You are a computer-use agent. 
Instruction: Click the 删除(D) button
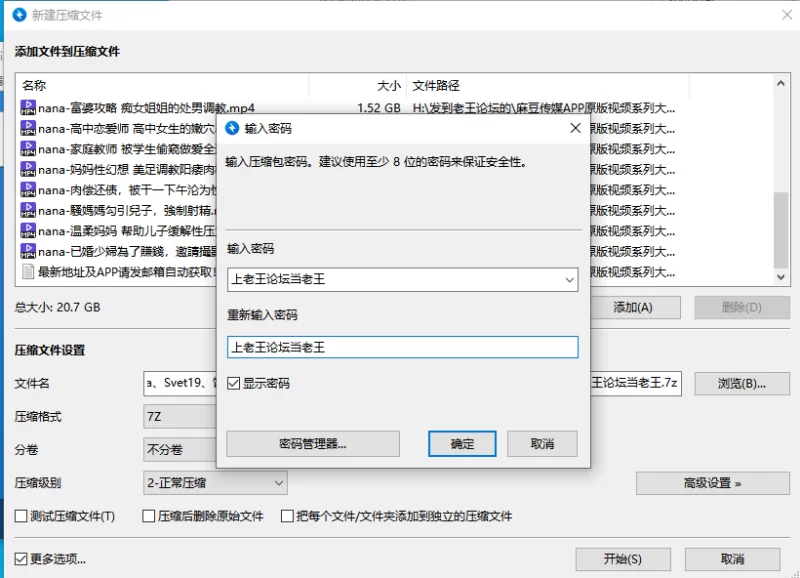[x=742, y=308]
